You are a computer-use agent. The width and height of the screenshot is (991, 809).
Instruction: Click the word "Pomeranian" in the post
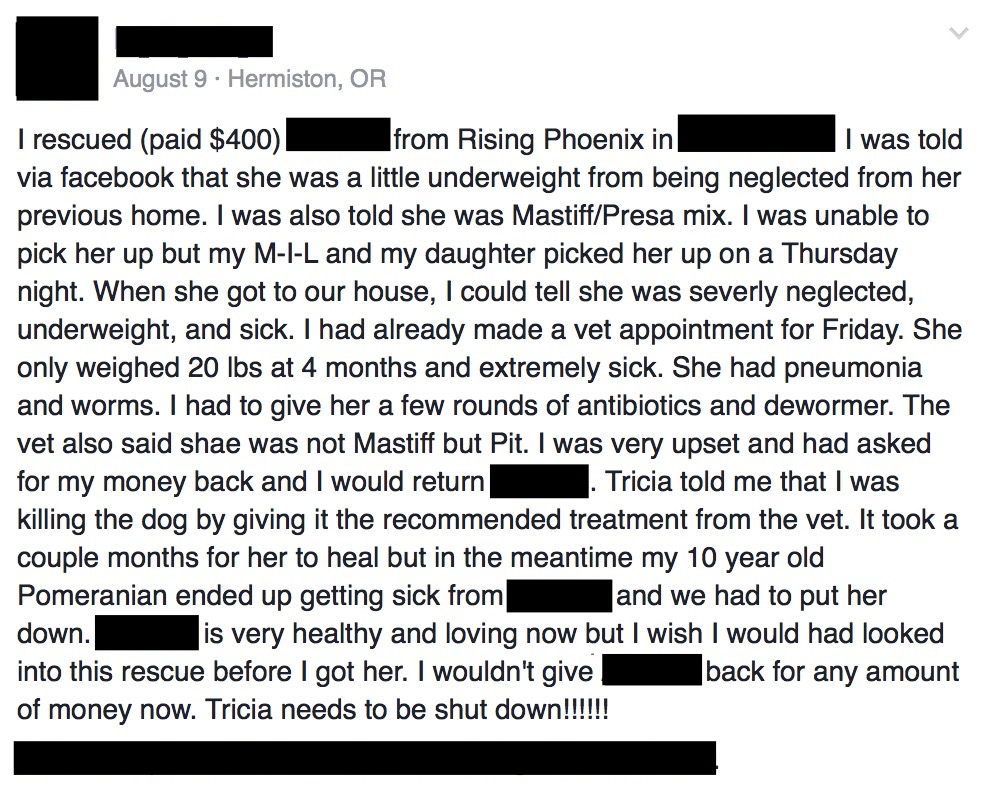[92, 595]
